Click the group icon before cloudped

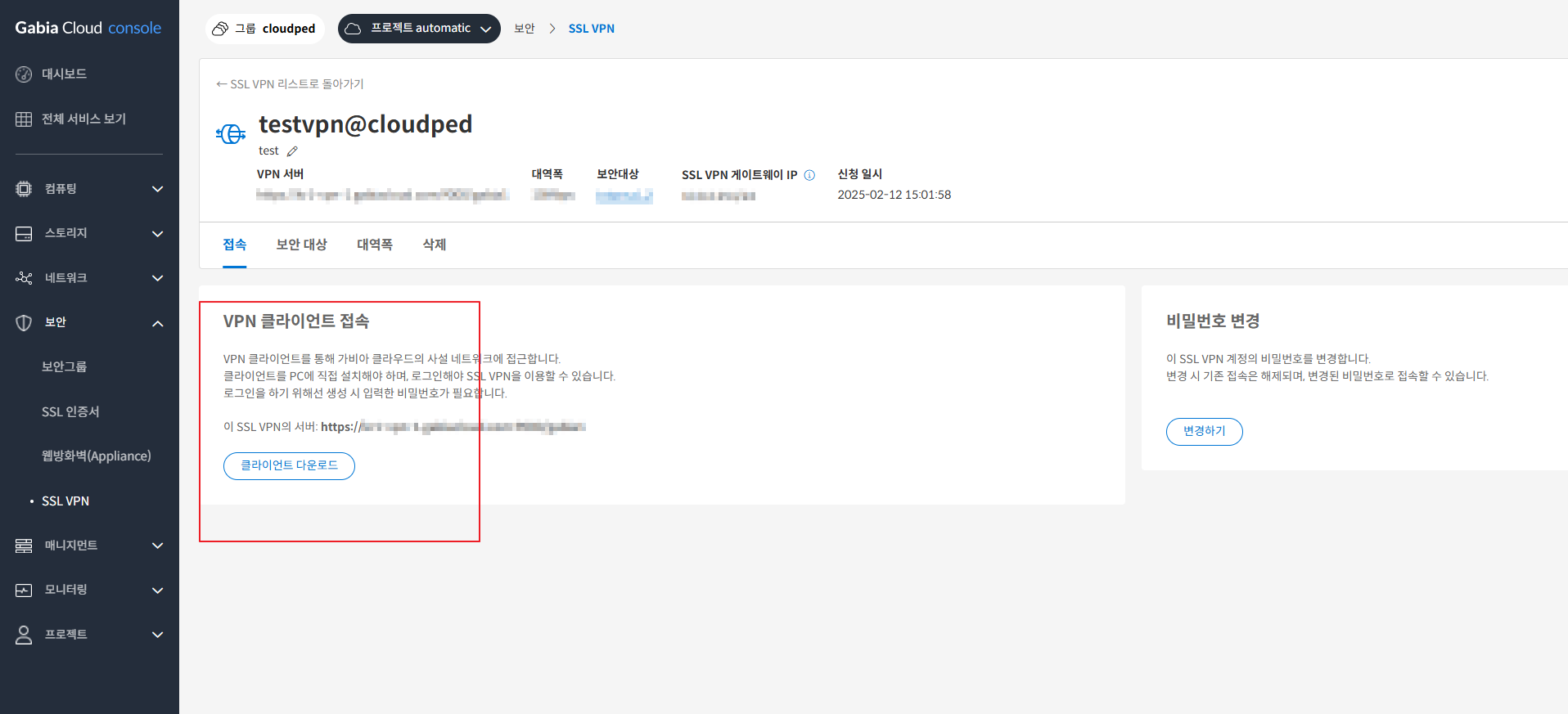coord(220,29)
